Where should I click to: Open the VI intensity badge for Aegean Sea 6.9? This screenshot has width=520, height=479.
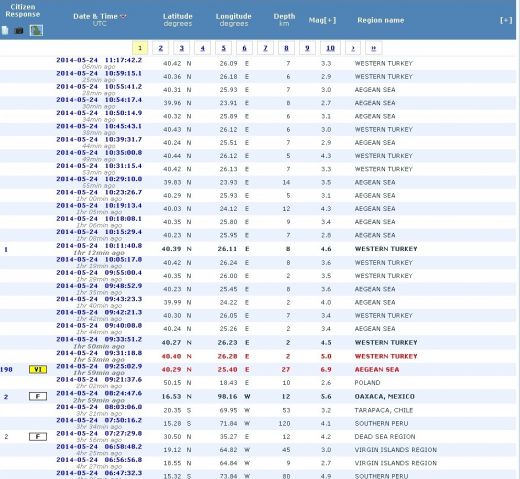(x=38, y=369)
